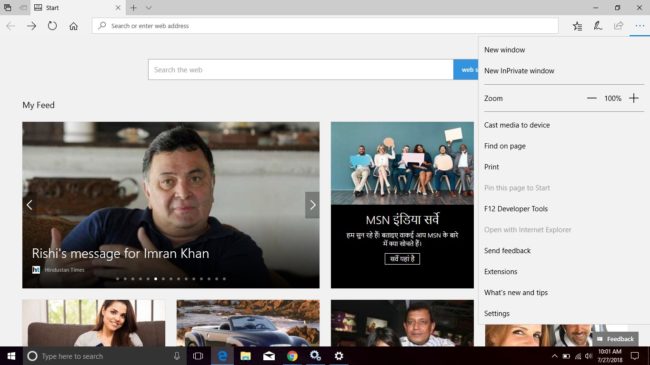
Task: Choose Send feedback menu entry
Action: tap(507, 251)
